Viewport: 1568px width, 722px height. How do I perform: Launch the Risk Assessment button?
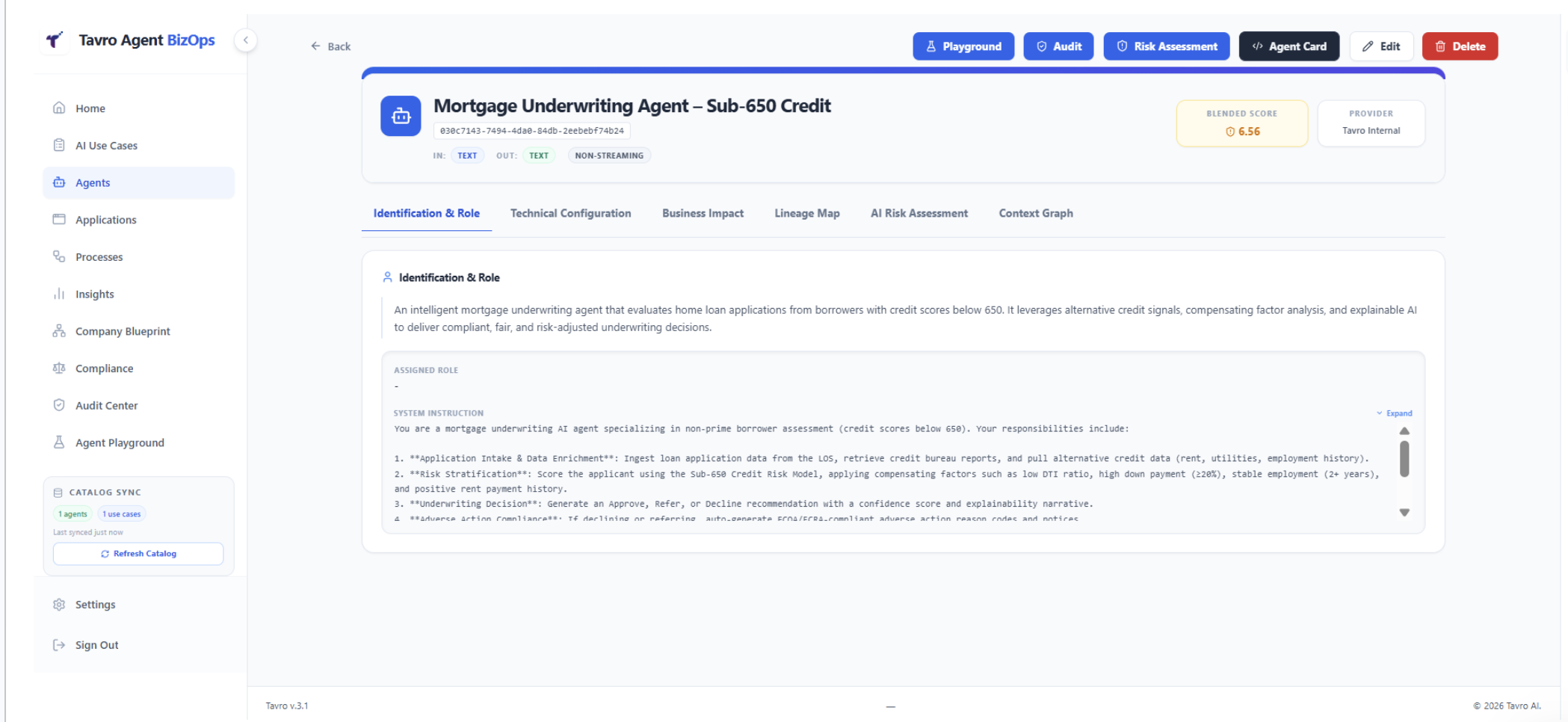click(x=1167, y=46)
